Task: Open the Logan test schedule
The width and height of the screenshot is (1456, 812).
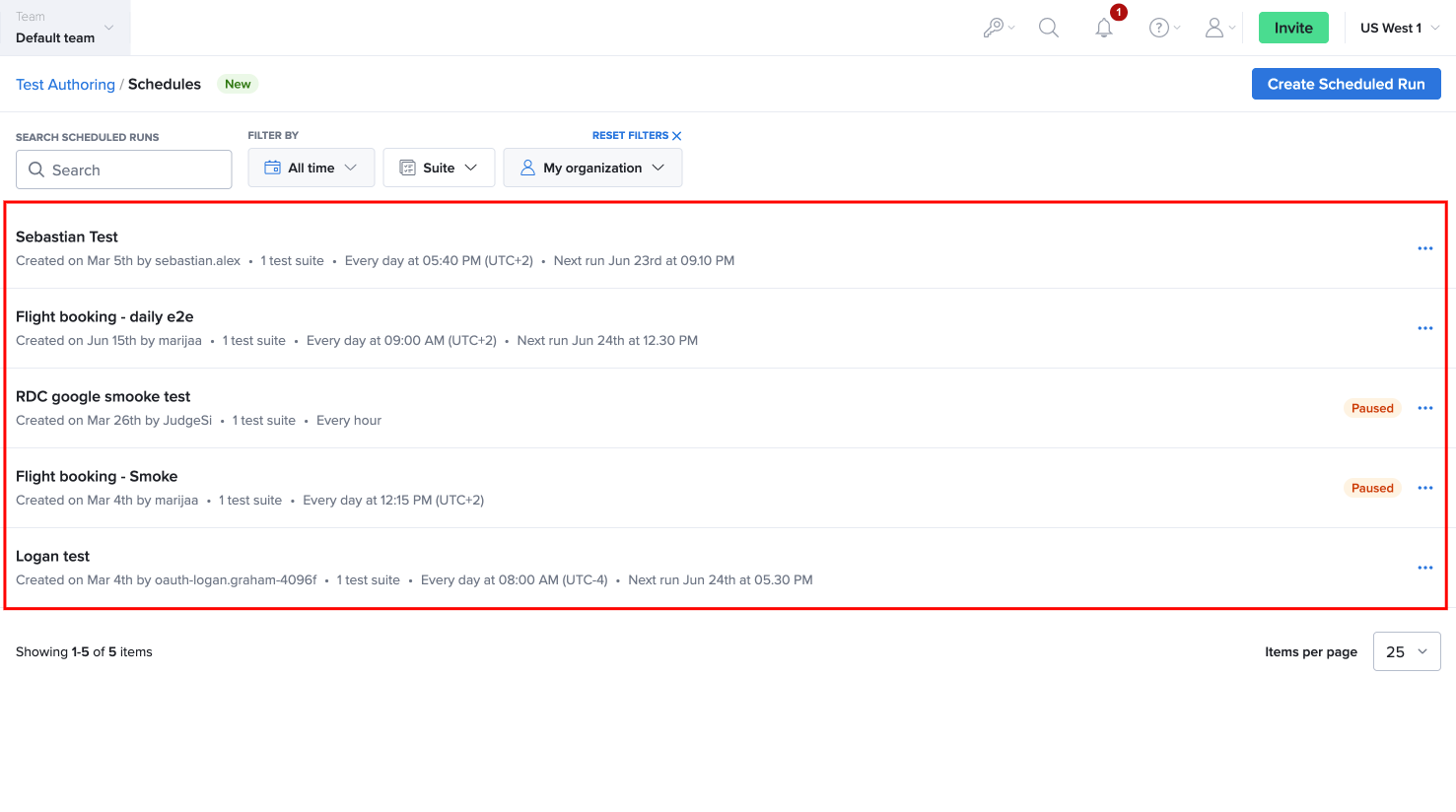Action: (53, 556)
